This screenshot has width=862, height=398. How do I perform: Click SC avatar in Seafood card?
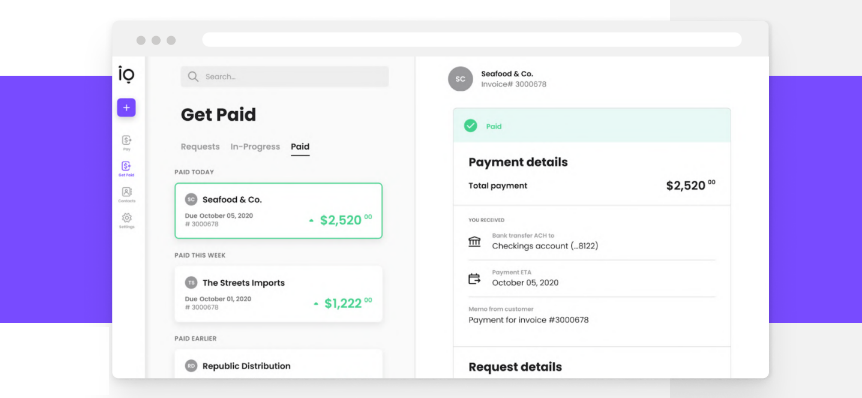(x=191, y=200)
